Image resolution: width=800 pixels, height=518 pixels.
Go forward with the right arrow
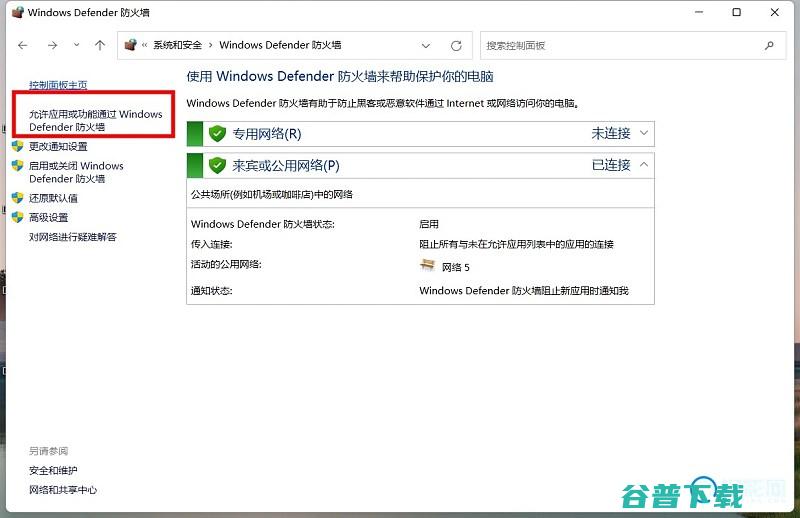(52, 45)
